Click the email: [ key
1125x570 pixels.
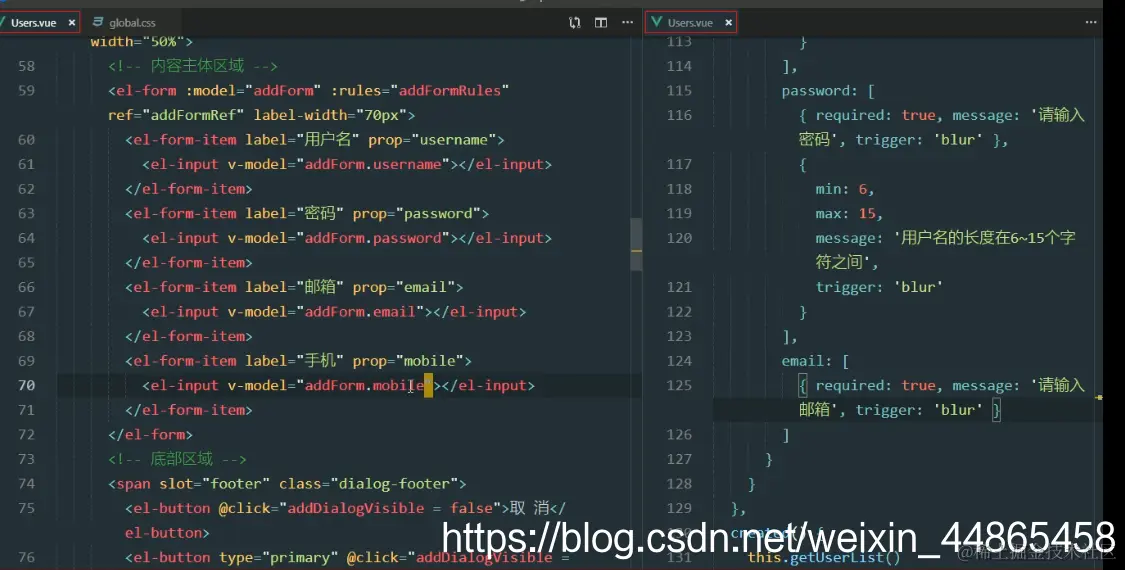pos(815,361)
